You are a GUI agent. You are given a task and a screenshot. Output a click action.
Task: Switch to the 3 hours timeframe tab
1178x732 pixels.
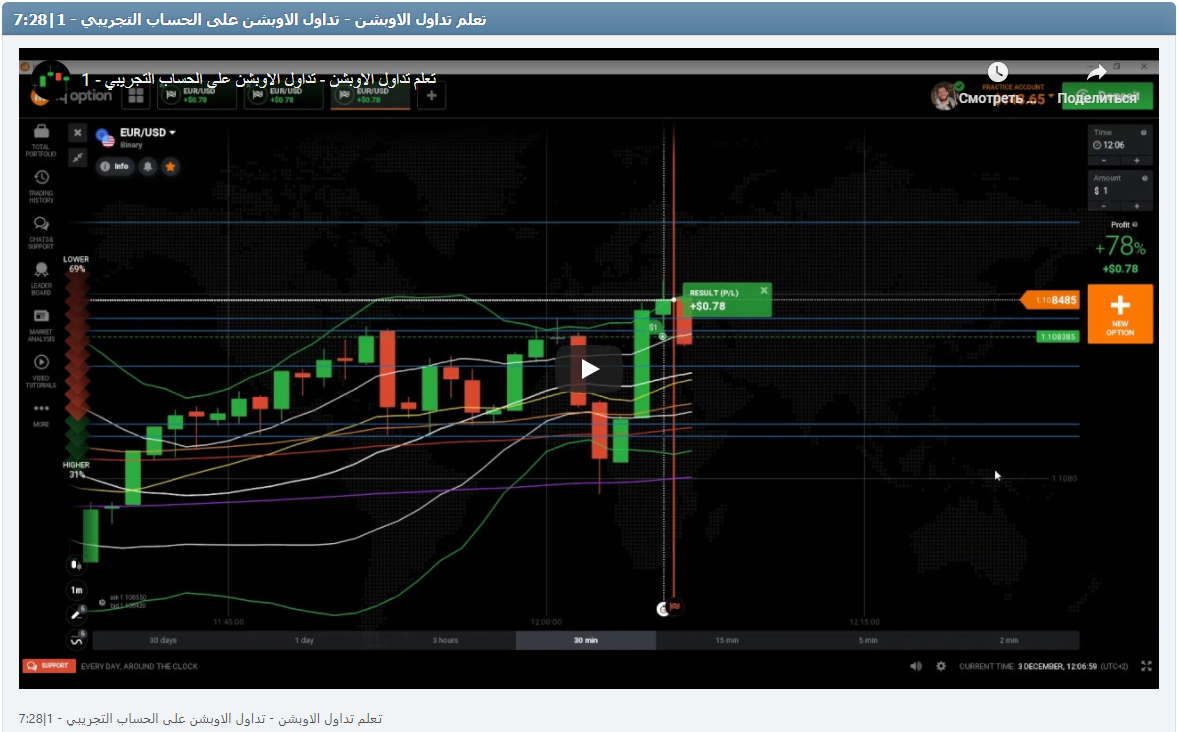point(445,640)
